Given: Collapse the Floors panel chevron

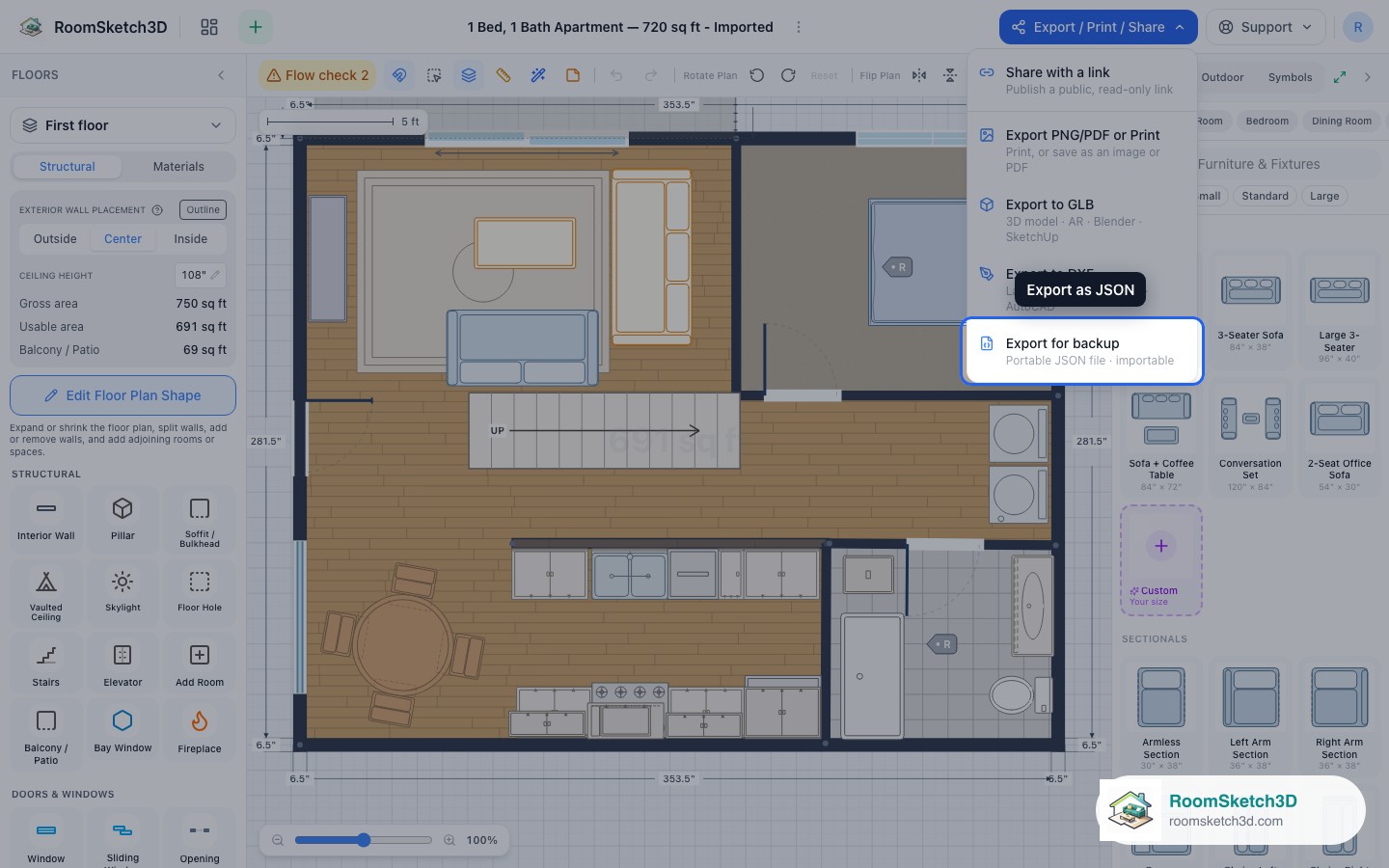Looking at the screenshot, I should coord(221,75).
